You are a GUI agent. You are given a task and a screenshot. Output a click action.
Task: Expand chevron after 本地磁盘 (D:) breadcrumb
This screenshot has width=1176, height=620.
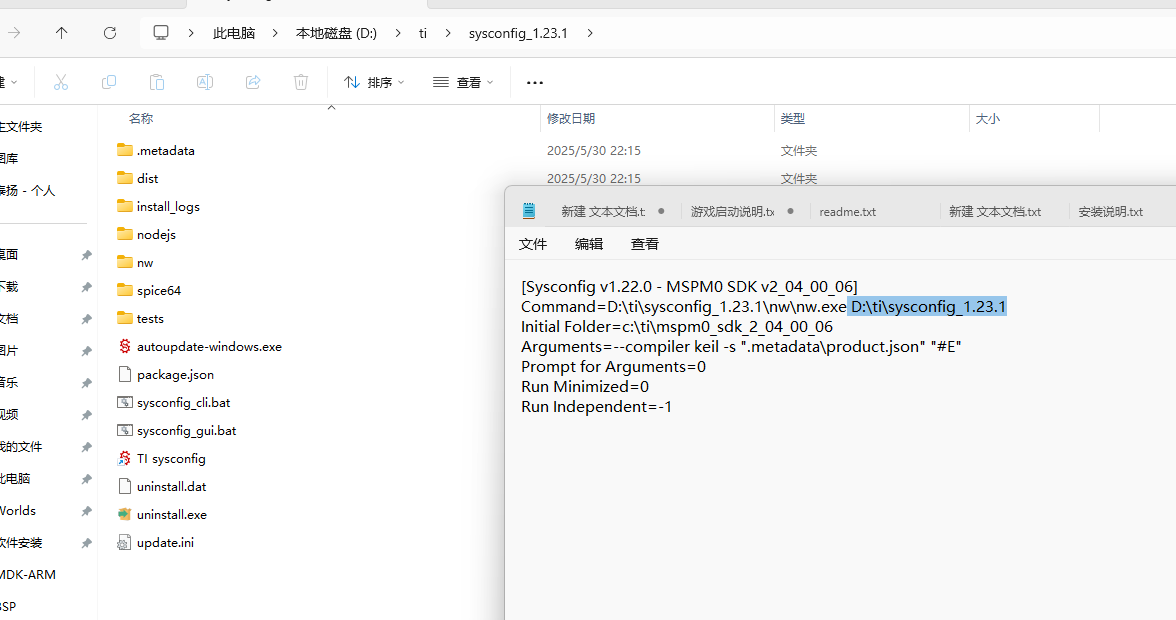(398, 33)
